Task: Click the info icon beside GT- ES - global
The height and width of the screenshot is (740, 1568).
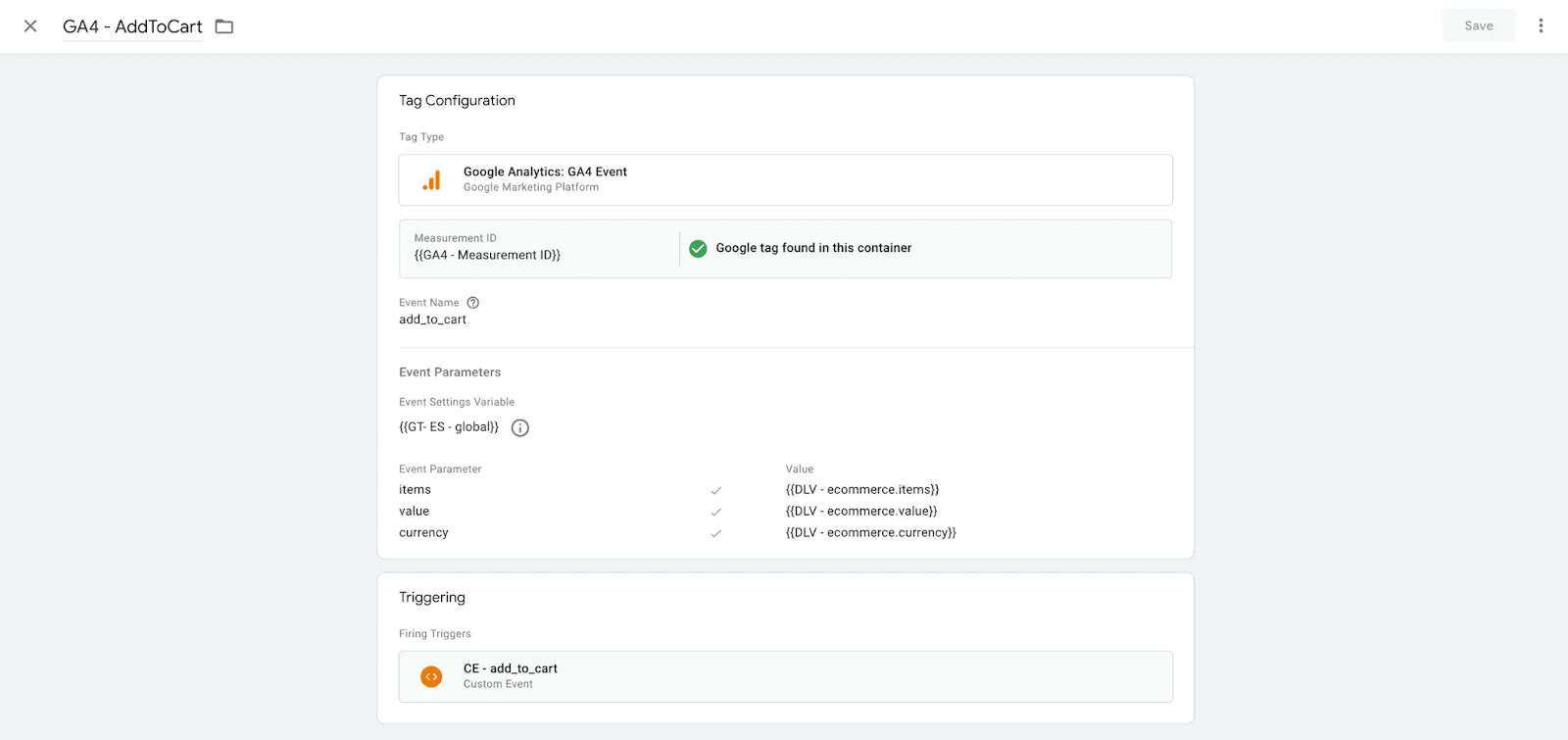Action: (520, 427)
